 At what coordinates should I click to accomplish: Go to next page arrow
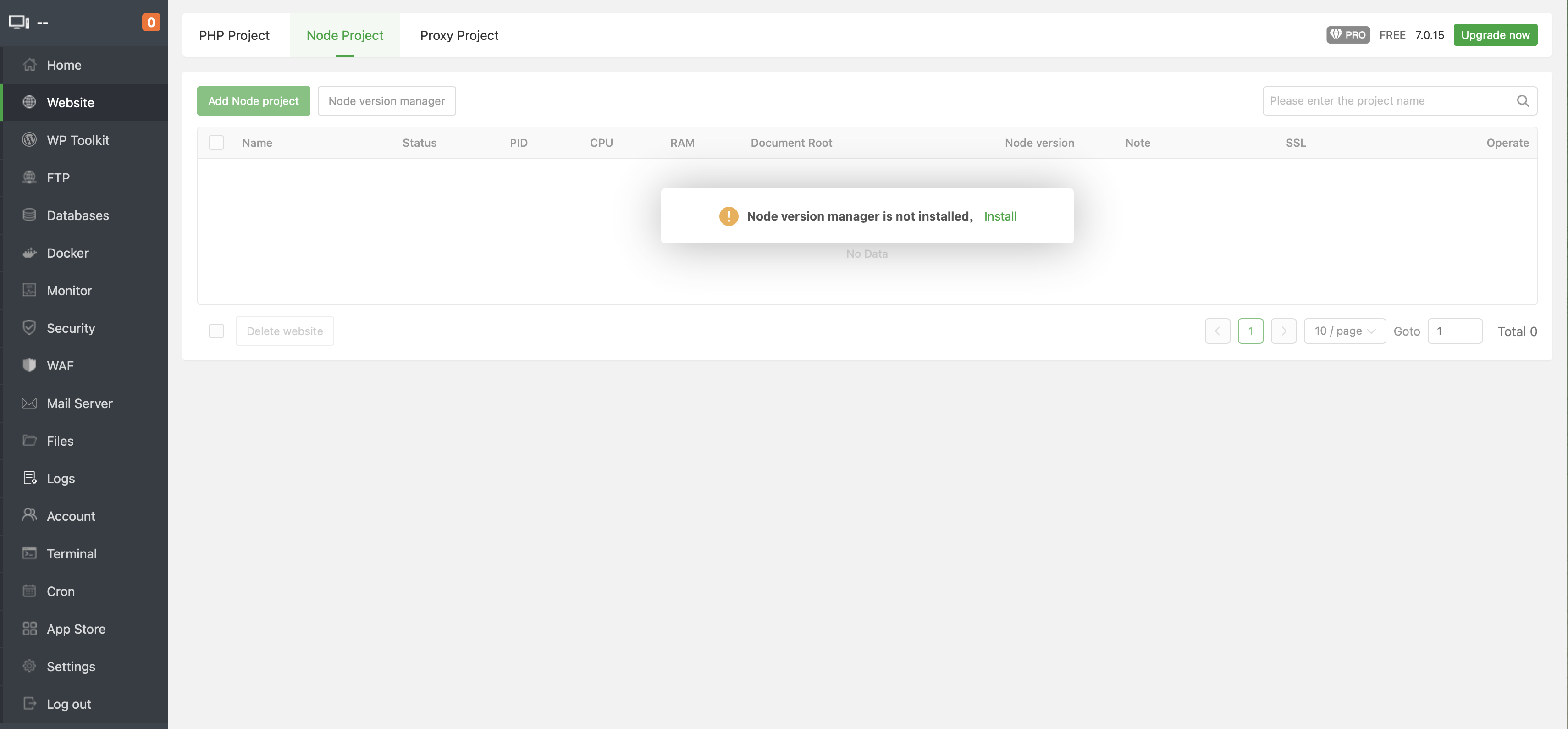coord(1283,331)
